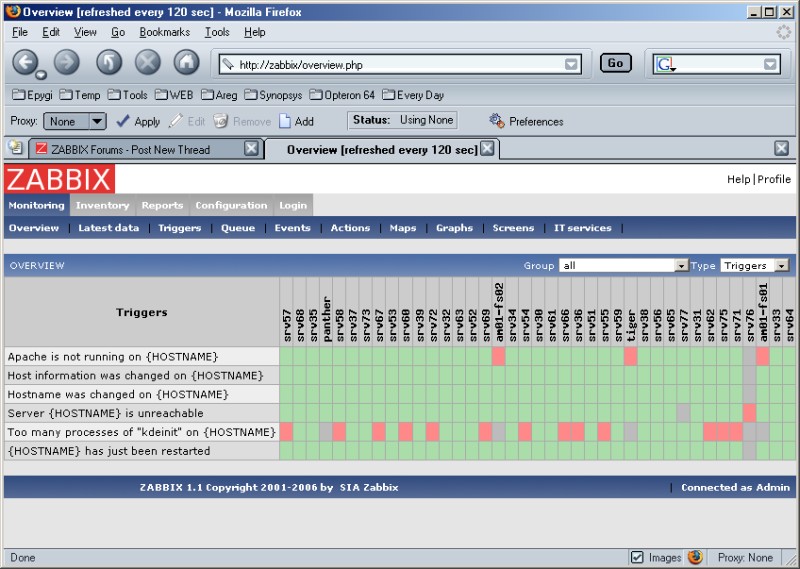Open the Bookmarks menu
Viewport: 800px width, 569px height.
pyautogui.click(x=164, y=32)
